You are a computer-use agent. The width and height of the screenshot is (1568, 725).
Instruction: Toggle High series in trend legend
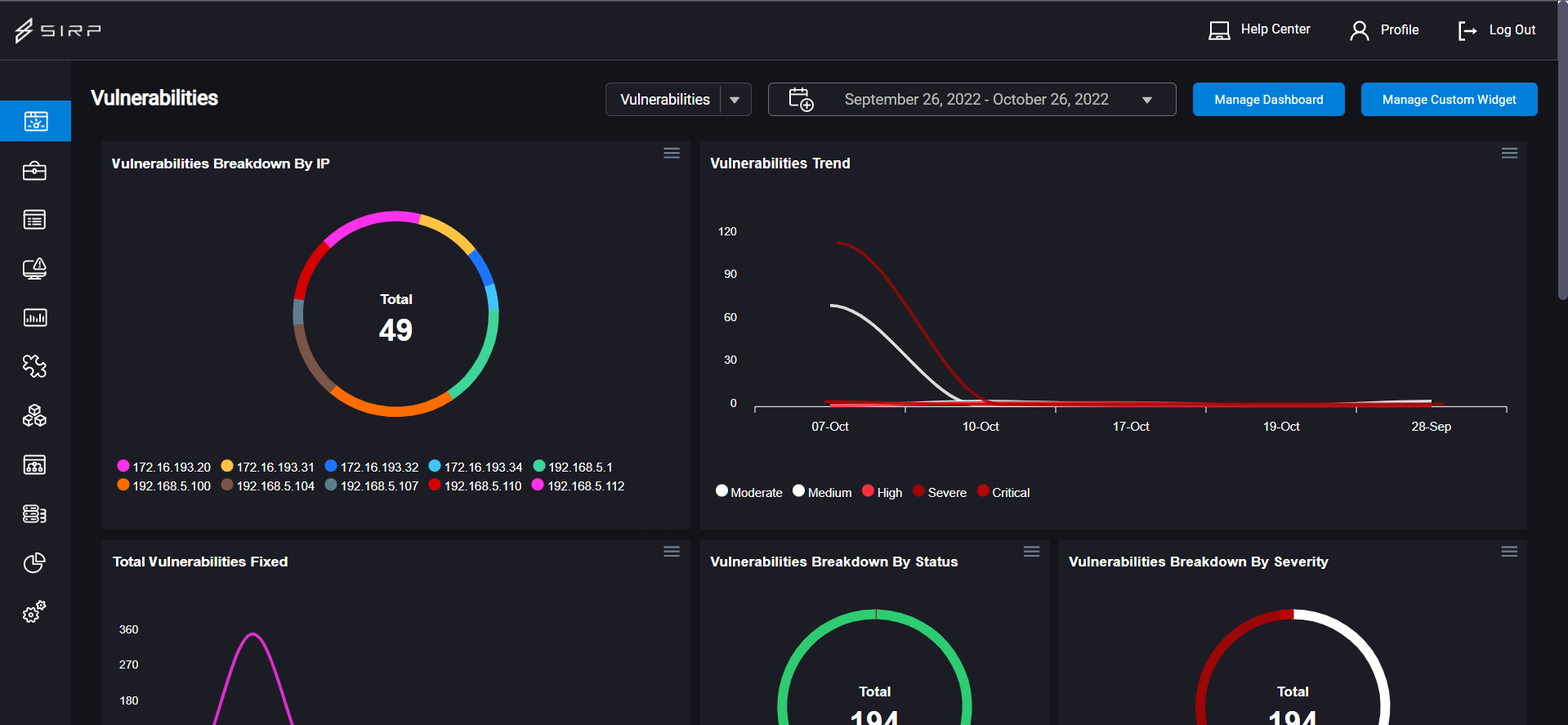coord(882,492)
